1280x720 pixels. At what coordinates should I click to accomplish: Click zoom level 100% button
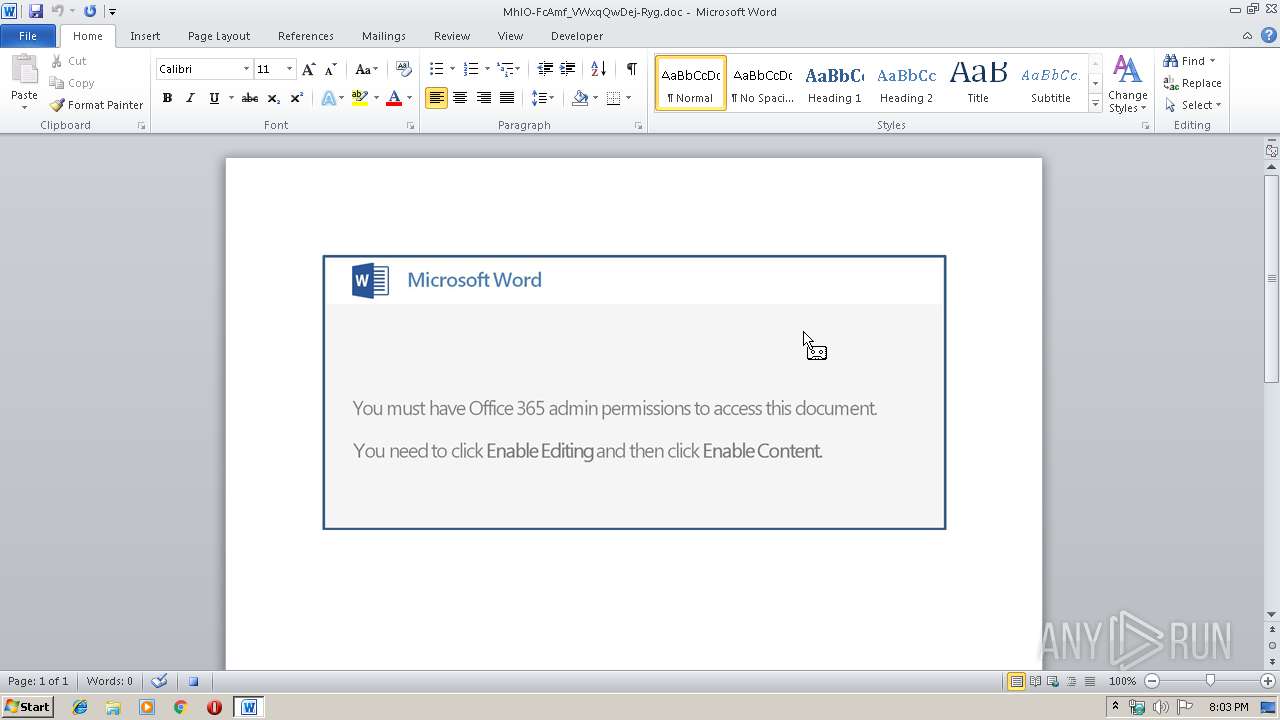pos(1122,681)
